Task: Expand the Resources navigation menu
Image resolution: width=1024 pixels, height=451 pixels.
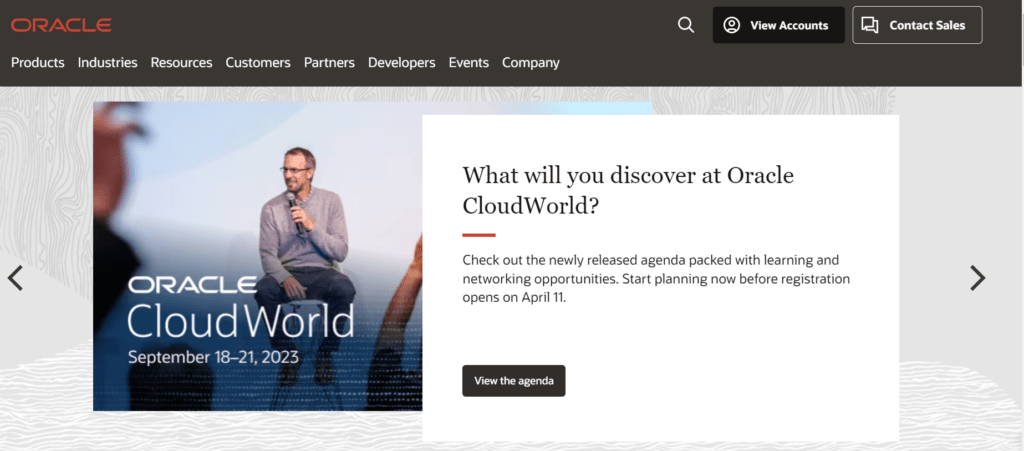Action: coord(181,62)
